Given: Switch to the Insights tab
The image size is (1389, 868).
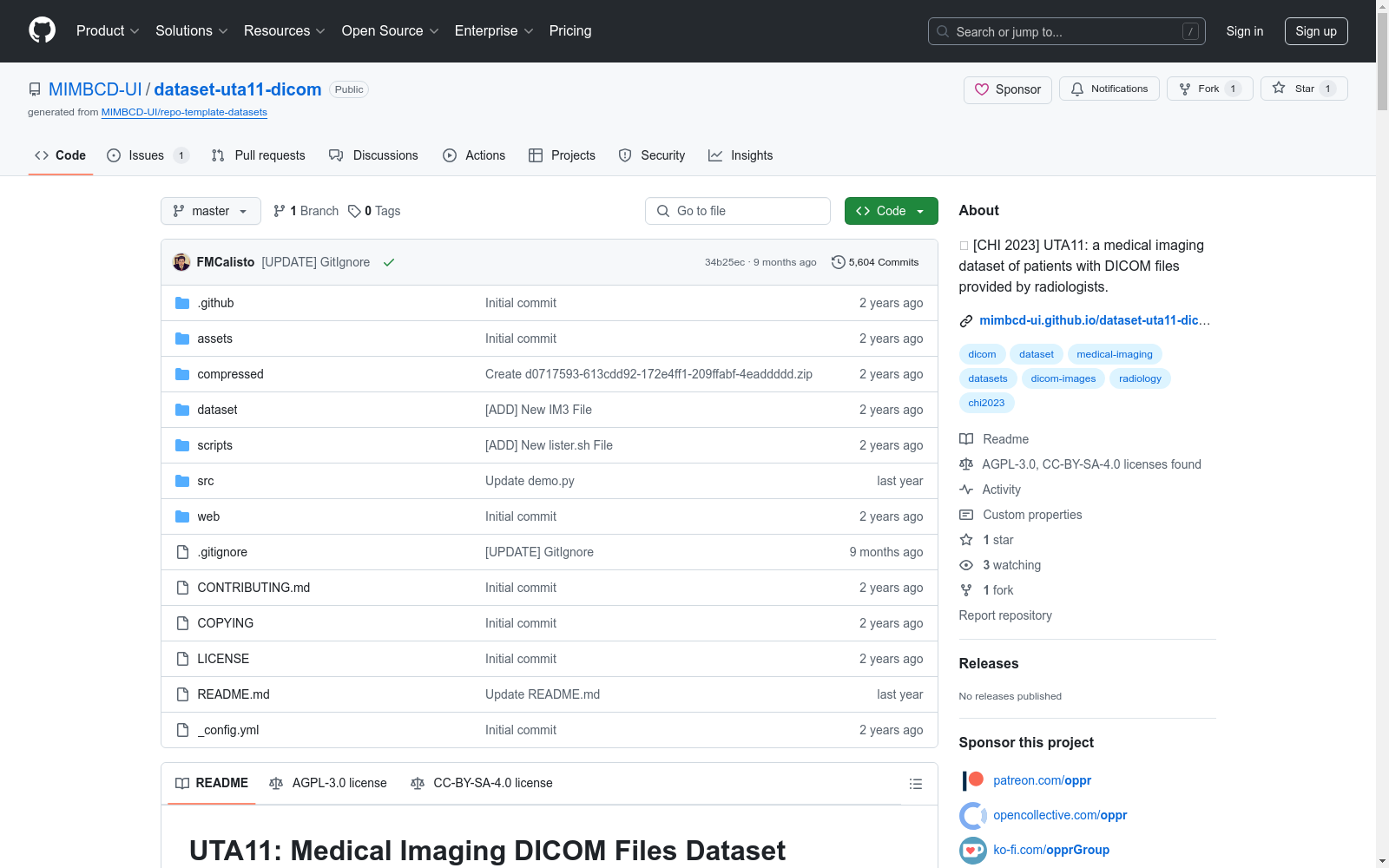Looking at the screenshot, I should [x=741, y=155].
